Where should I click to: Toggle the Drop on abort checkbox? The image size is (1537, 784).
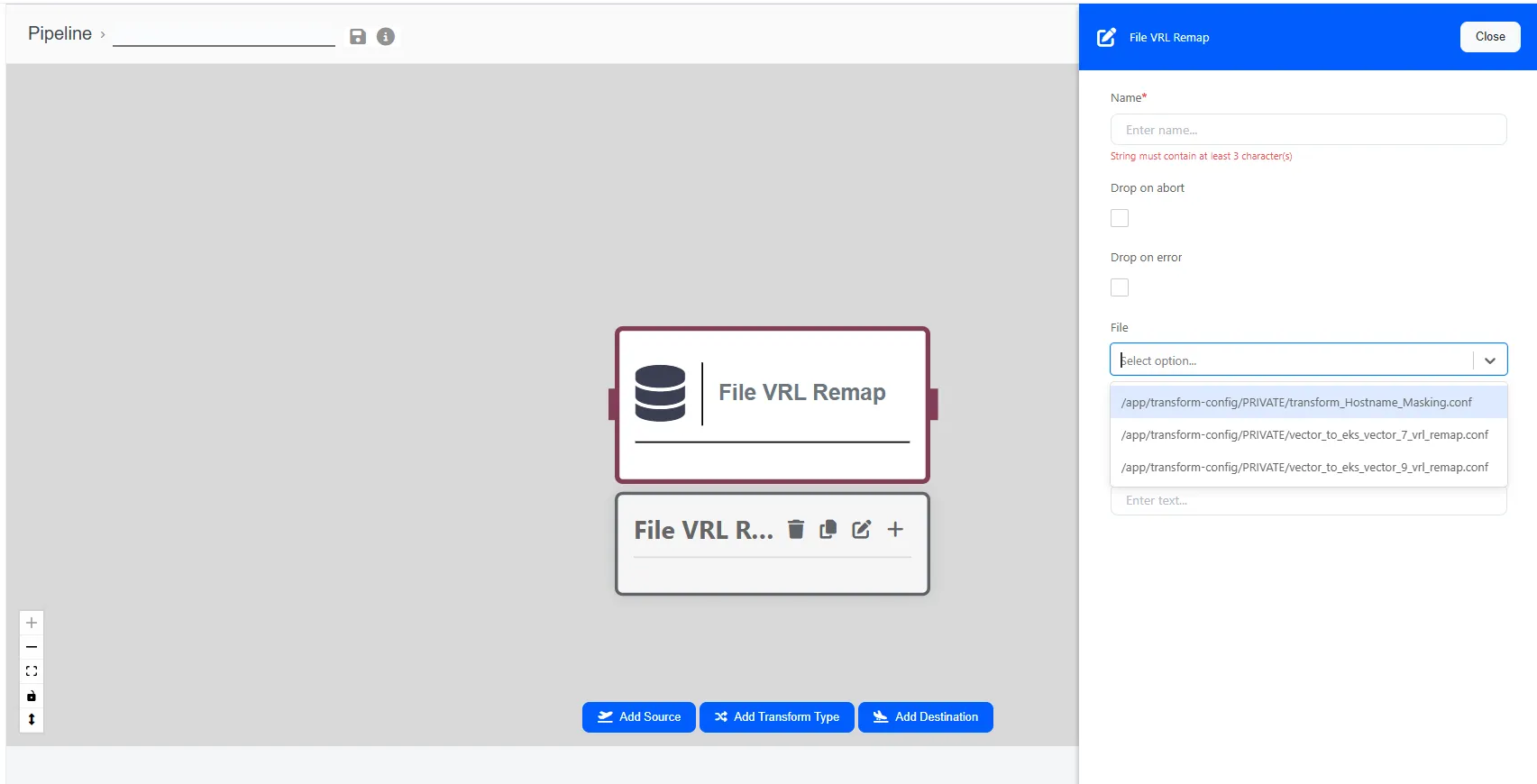click(x=1120, y=218)
